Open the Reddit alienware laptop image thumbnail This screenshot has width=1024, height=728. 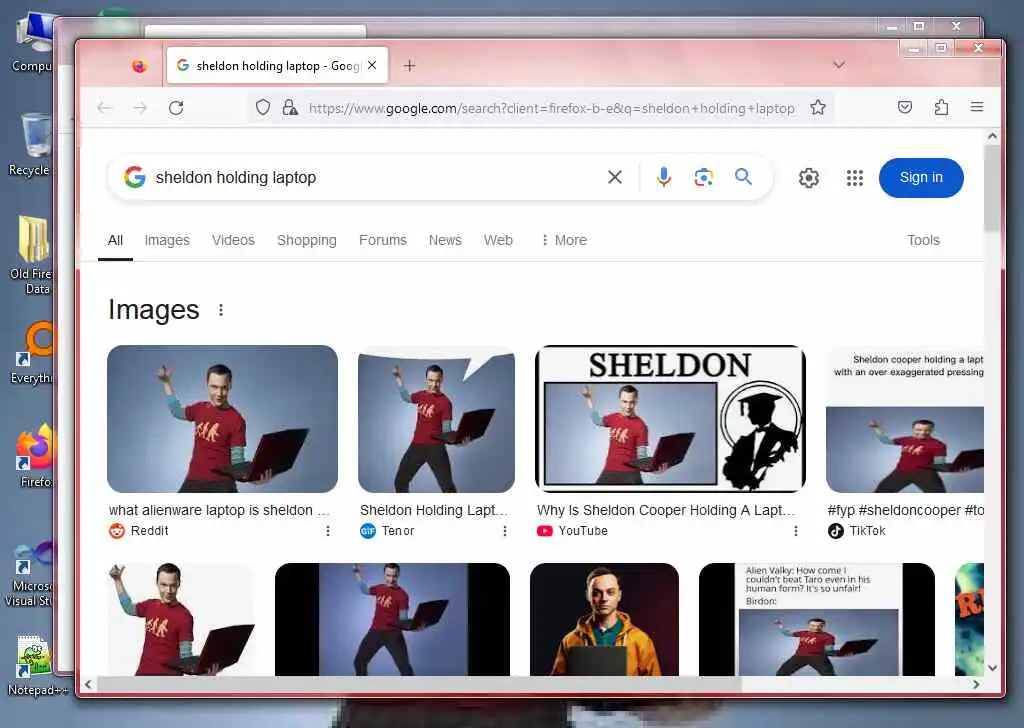point(223,419)
